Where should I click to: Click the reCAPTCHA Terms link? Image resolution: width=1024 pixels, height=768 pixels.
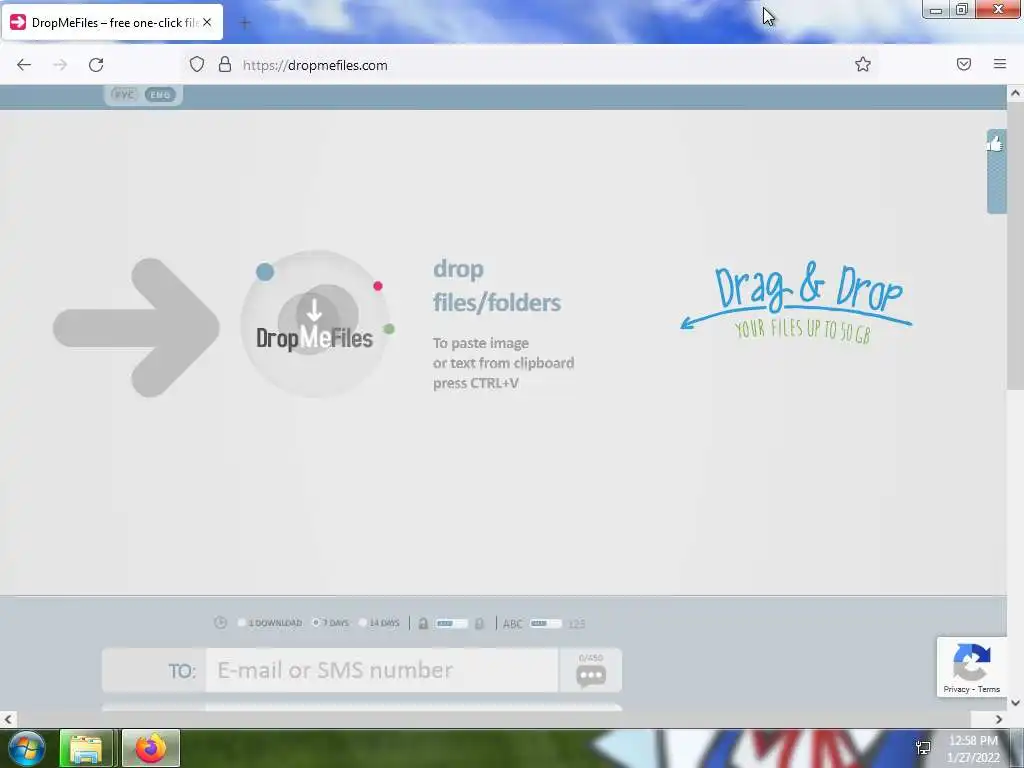(x=989, y=689)
